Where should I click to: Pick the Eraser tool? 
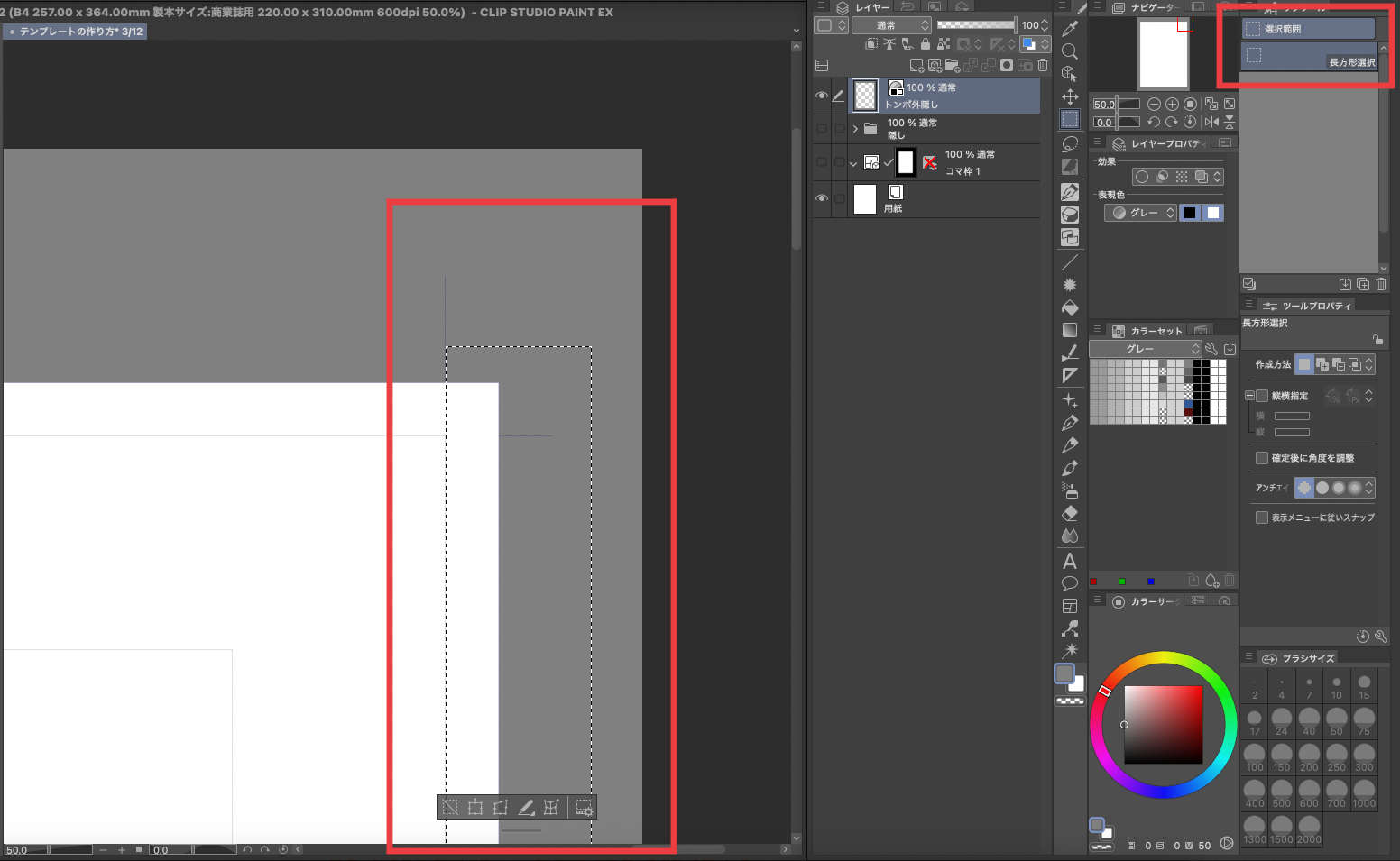(1070, 513)
